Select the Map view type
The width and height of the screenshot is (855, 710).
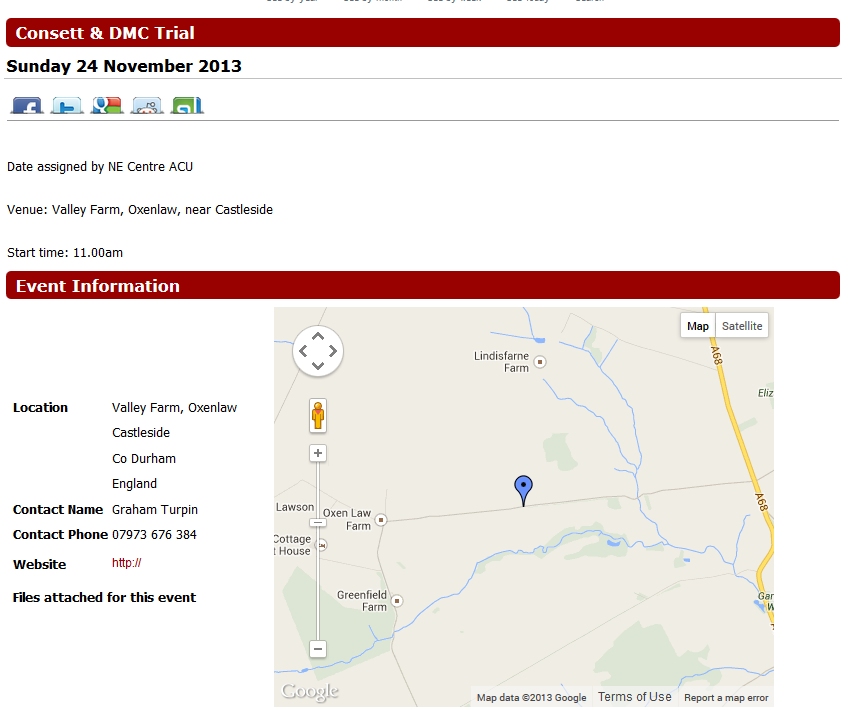(698, 326)
